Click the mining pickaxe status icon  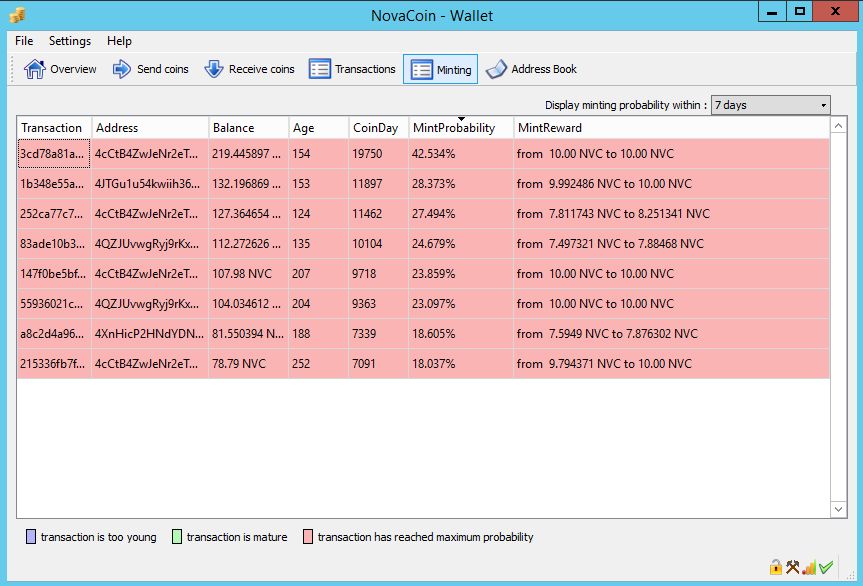pyautogui.click(x=793, y=567)
